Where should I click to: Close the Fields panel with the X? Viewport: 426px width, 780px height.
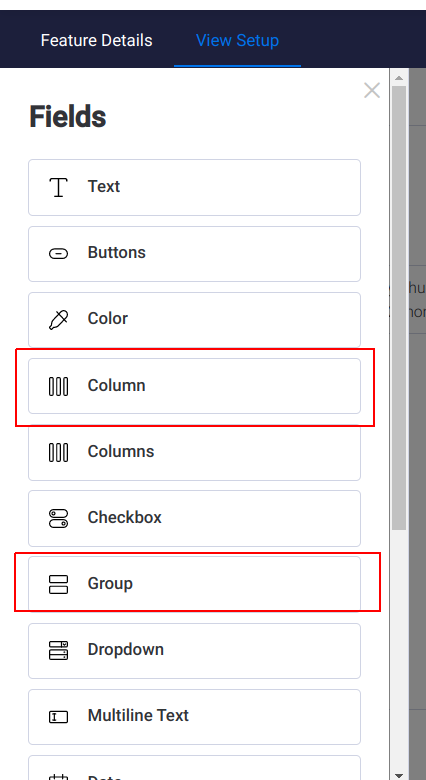point(372,91)
